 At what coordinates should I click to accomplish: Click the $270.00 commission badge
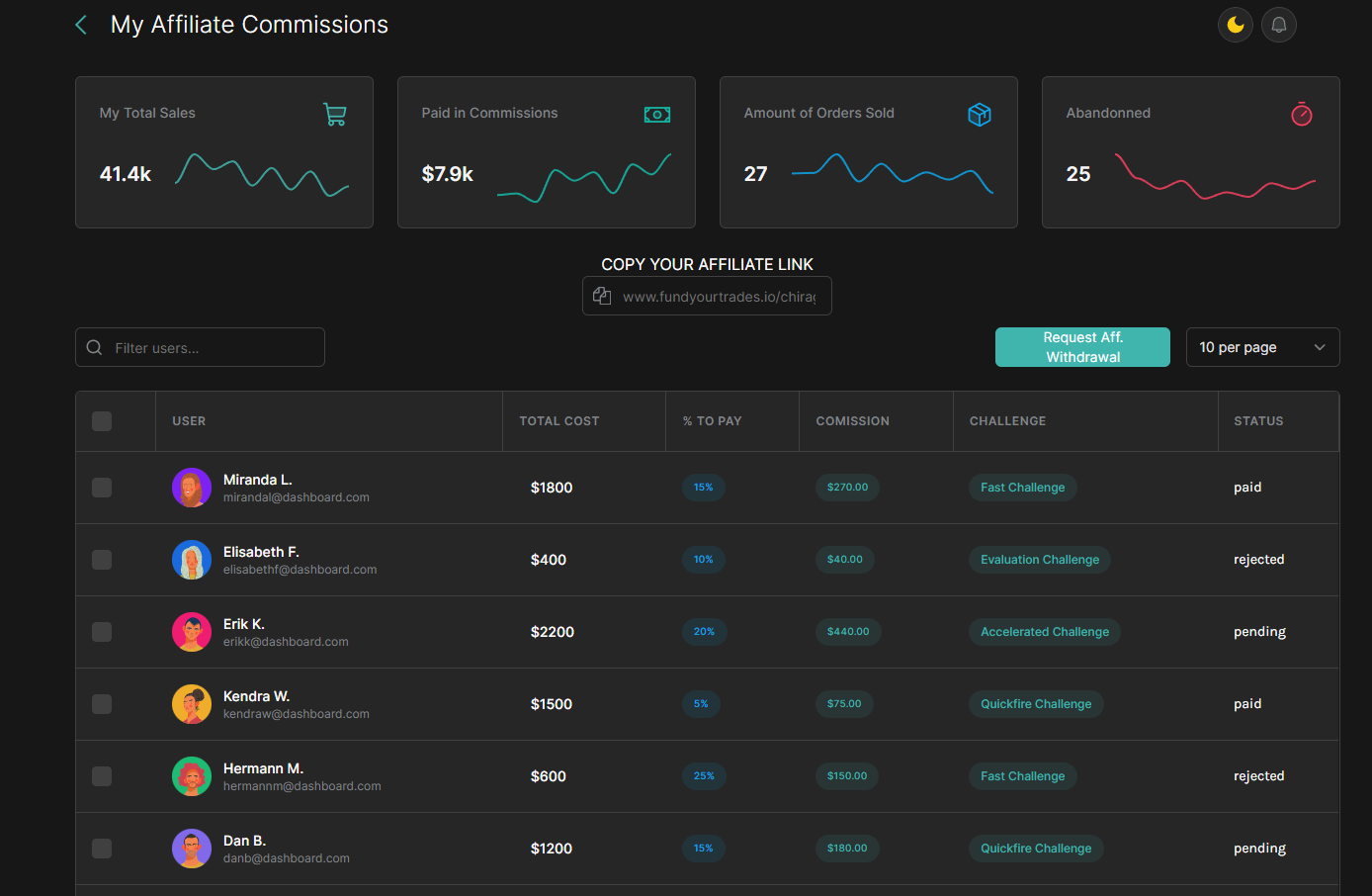(x=847, y=488)
